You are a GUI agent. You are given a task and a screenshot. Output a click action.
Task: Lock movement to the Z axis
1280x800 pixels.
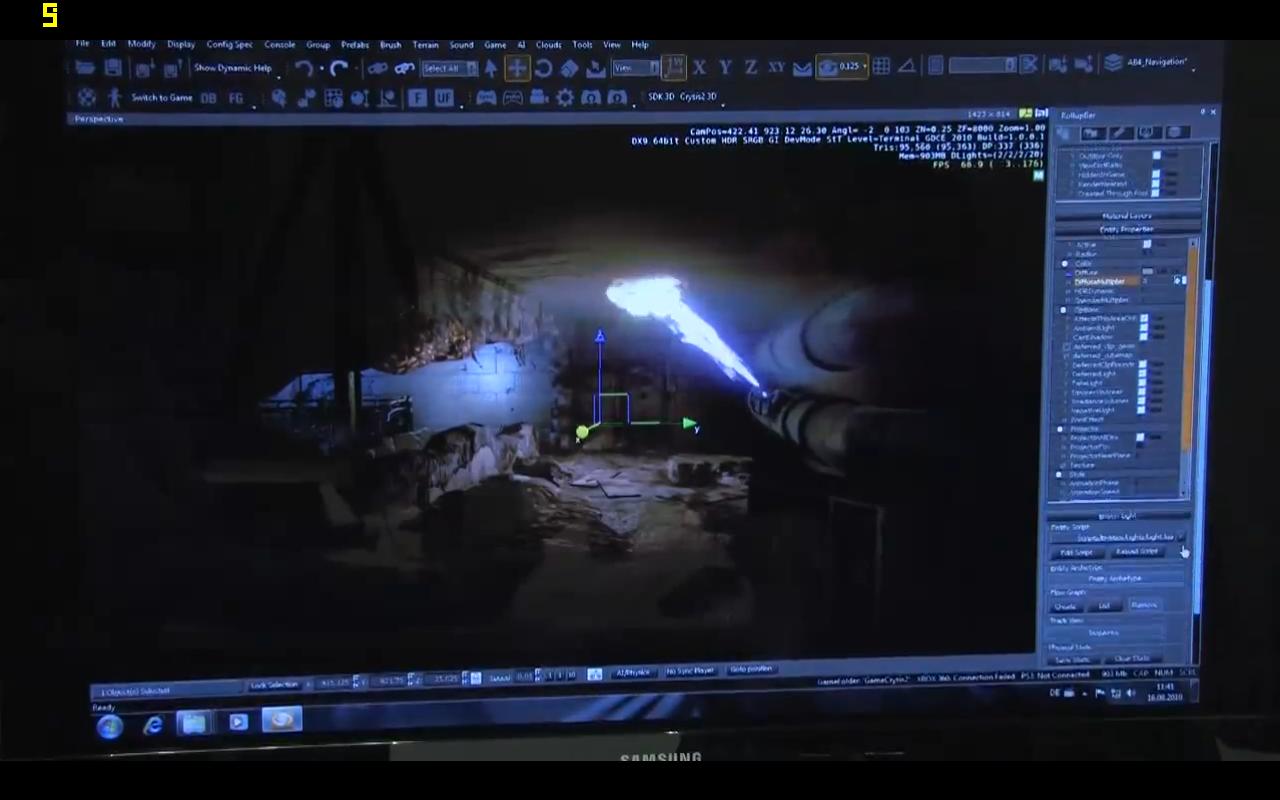pyautogui.click(x=750, y=68)
